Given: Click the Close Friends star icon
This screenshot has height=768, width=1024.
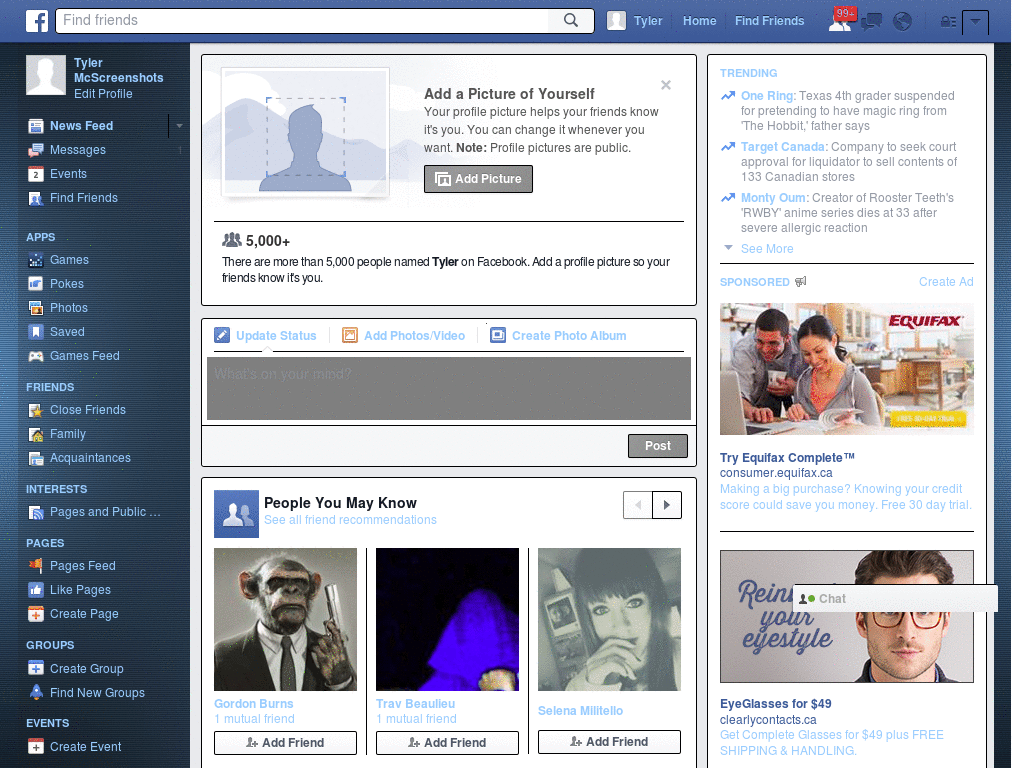Looking at the screenshot, I should (x=36, y=410).
